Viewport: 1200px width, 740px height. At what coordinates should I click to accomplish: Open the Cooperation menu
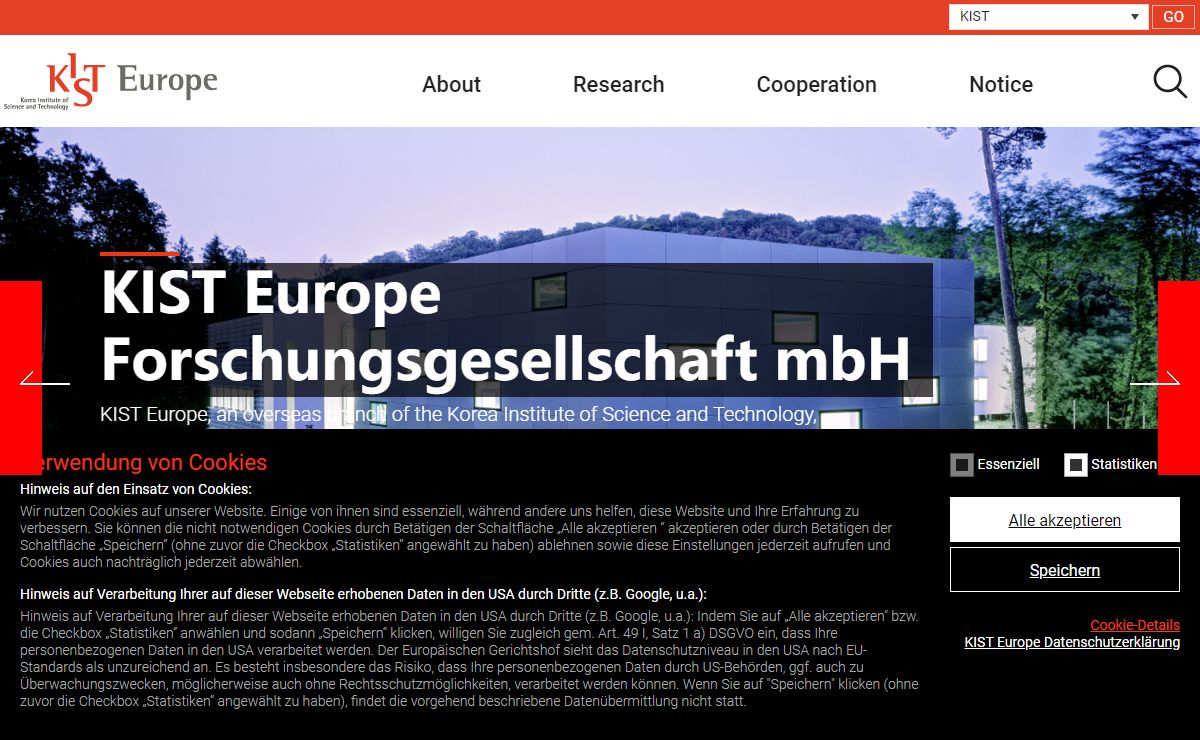816,84
